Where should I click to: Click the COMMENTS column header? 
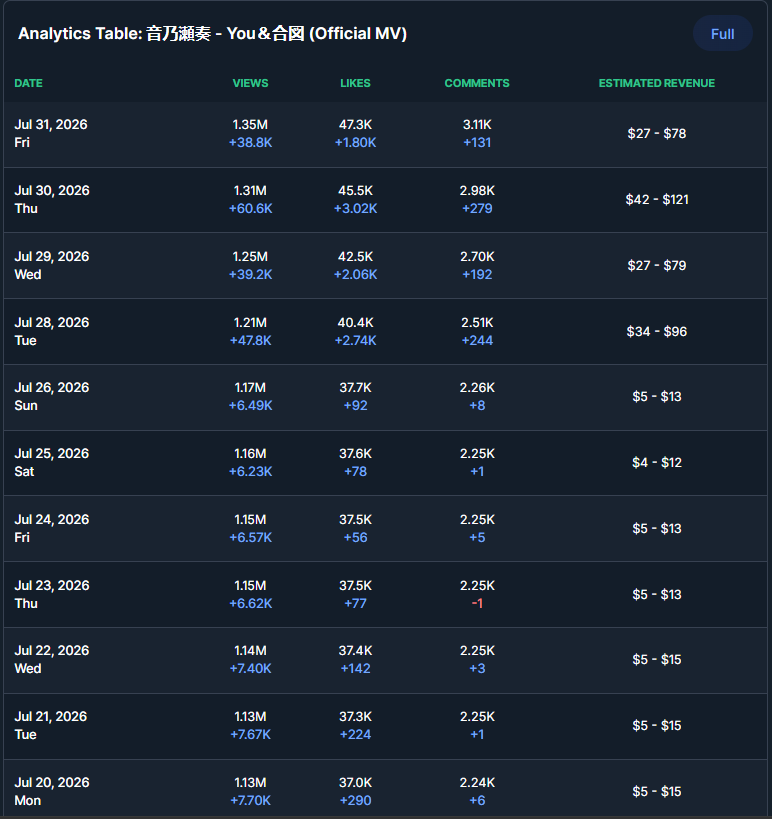click(x=477, y=83)
